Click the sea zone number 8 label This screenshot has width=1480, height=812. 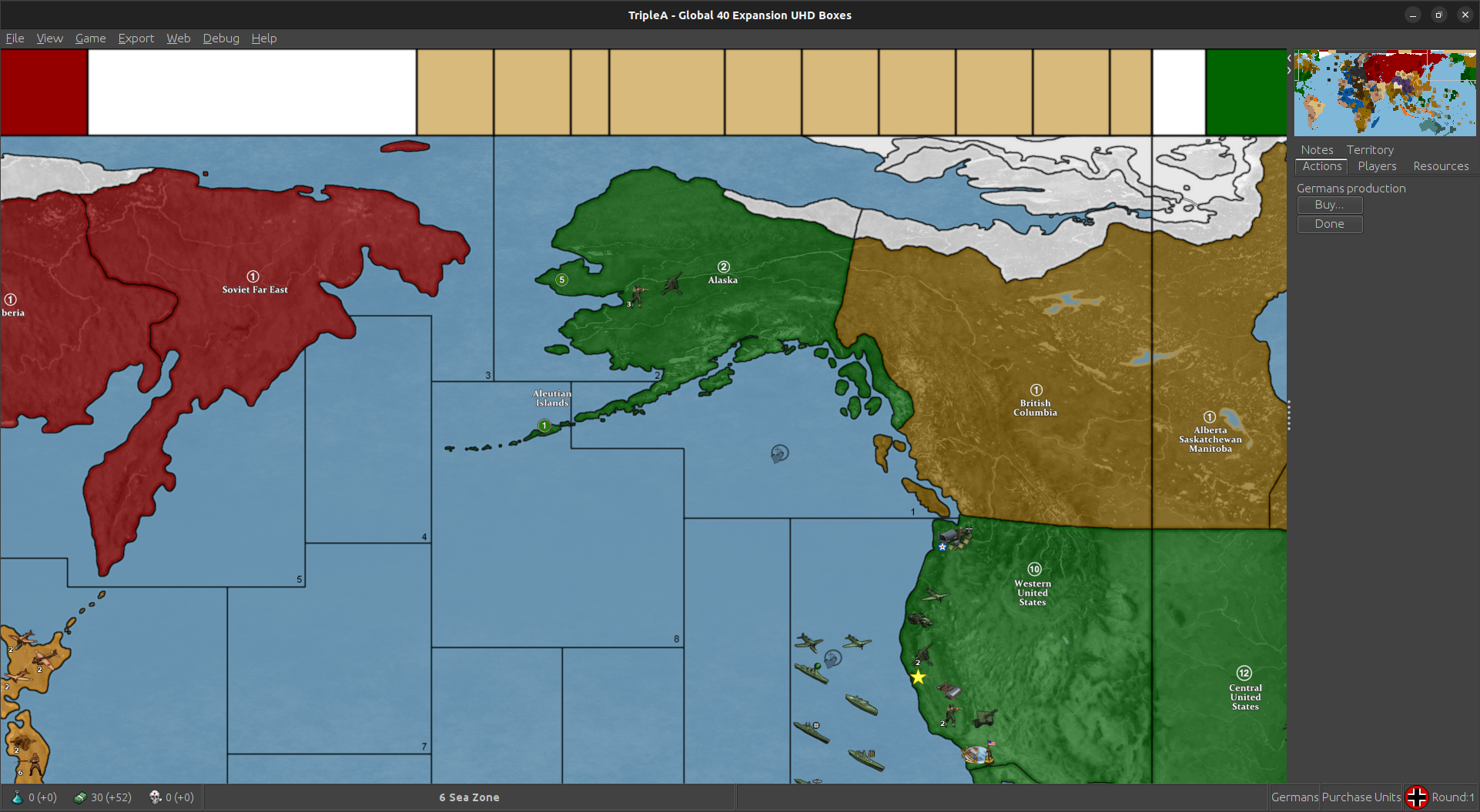point(677,639)
